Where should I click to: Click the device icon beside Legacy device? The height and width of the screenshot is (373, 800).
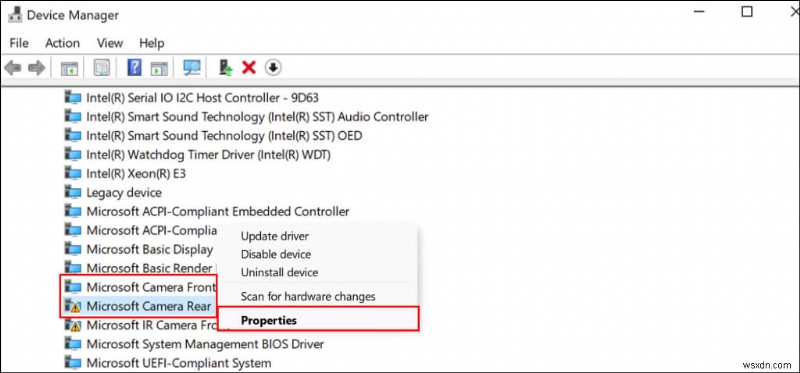[x=73, y=192]
